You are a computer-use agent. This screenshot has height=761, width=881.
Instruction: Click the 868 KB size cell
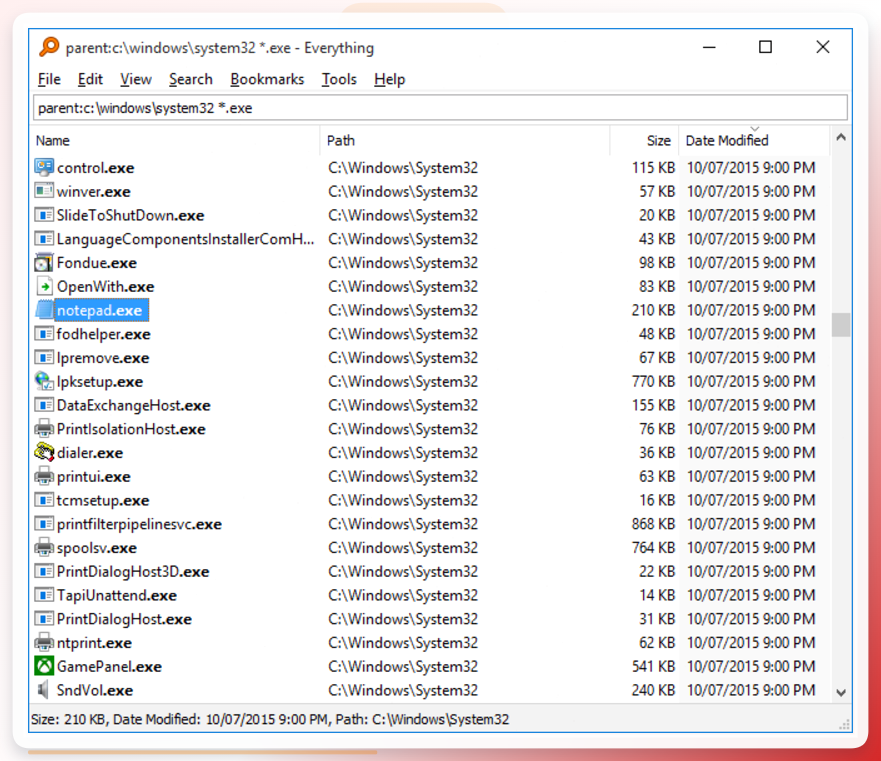653,524
